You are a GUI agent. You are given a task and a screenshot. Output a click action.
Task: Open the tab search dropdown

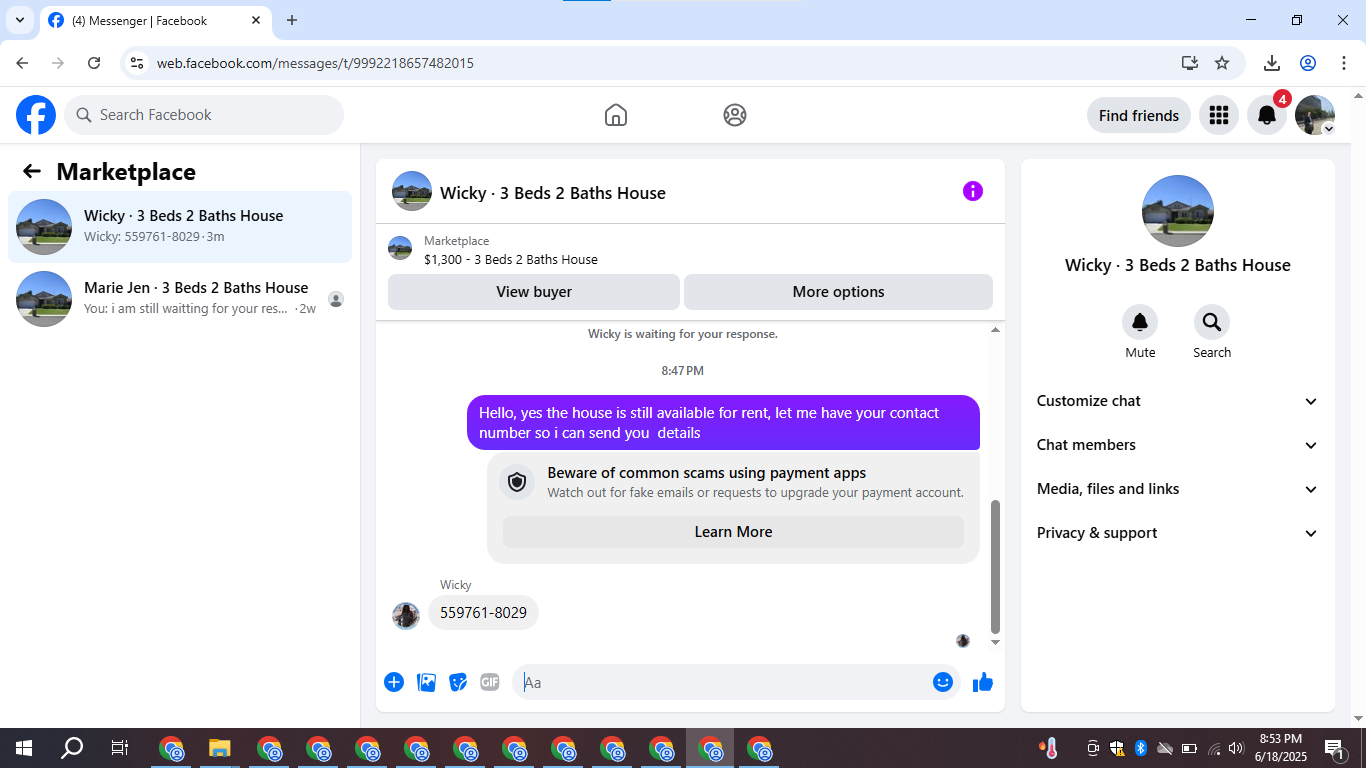coord(19,20)
